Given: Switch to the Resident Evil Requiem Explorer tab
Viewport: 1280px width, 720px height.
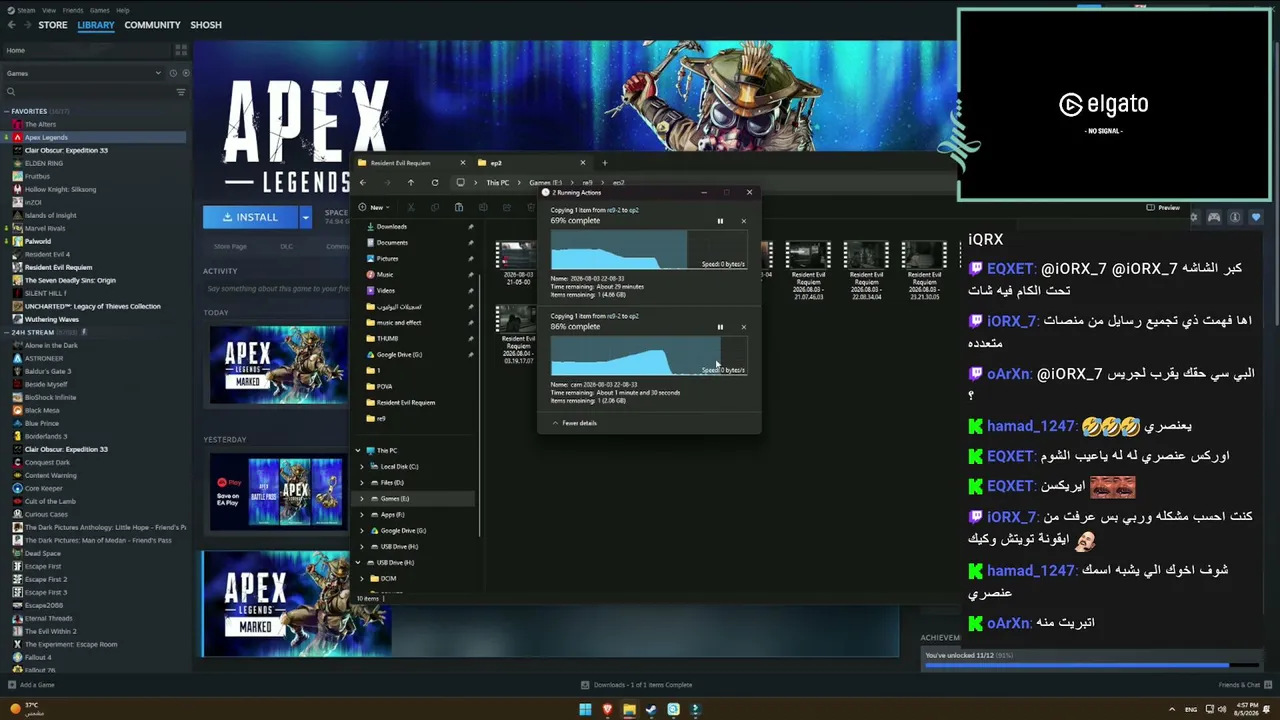Looking at the screenshot, I should [x=412, y=163].
